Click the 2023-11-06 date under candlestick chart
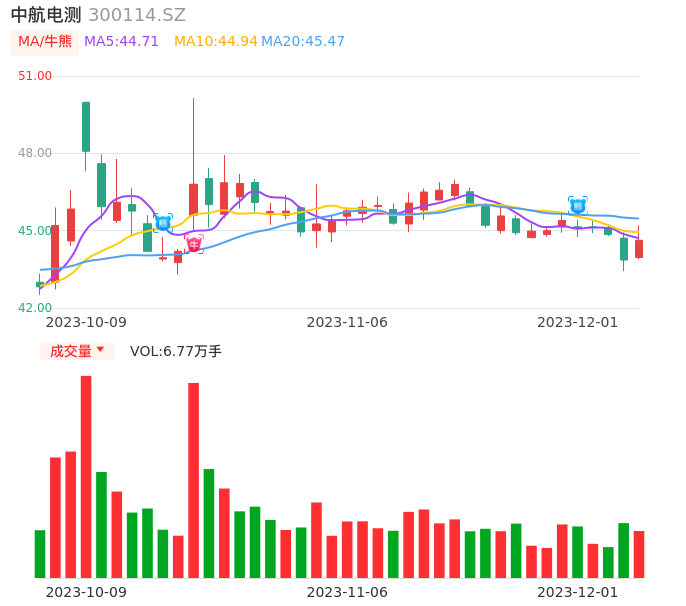Screen dimensions: 686x606 [347, 322]
